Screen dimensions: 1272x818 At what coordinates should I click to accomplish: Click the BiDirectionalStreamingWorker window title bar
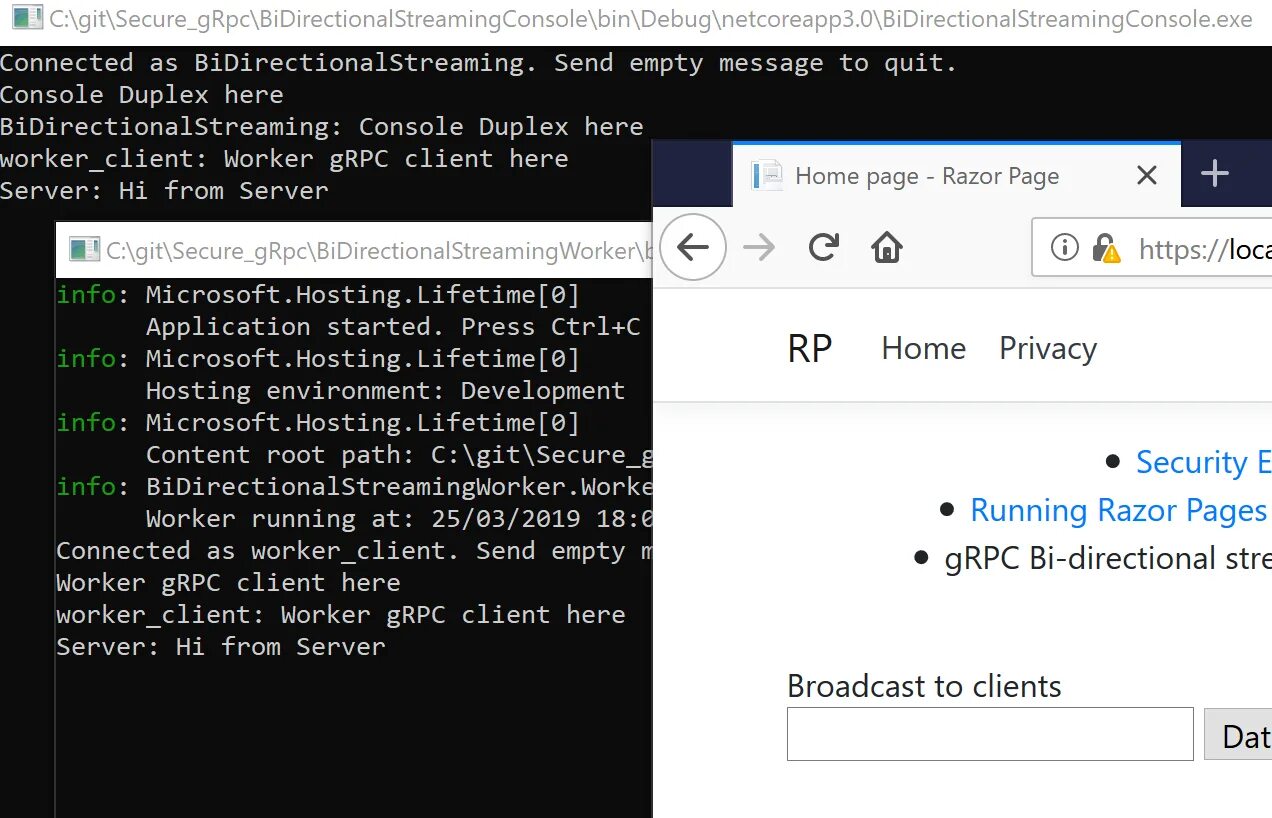click(354, 250)
